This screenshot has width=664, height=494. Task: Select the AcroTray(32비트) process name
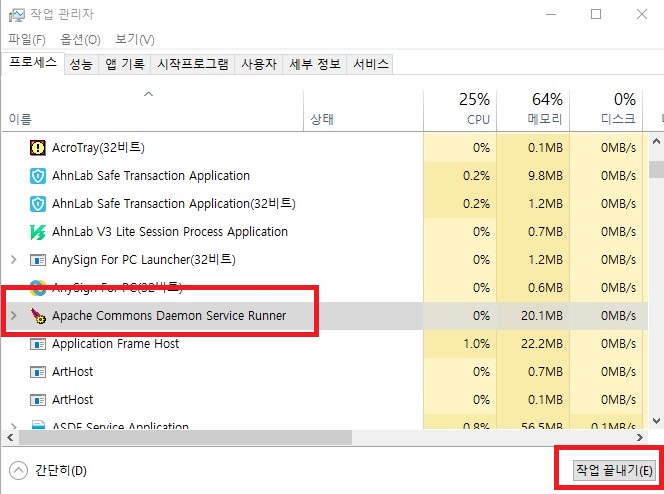point(98,148)
